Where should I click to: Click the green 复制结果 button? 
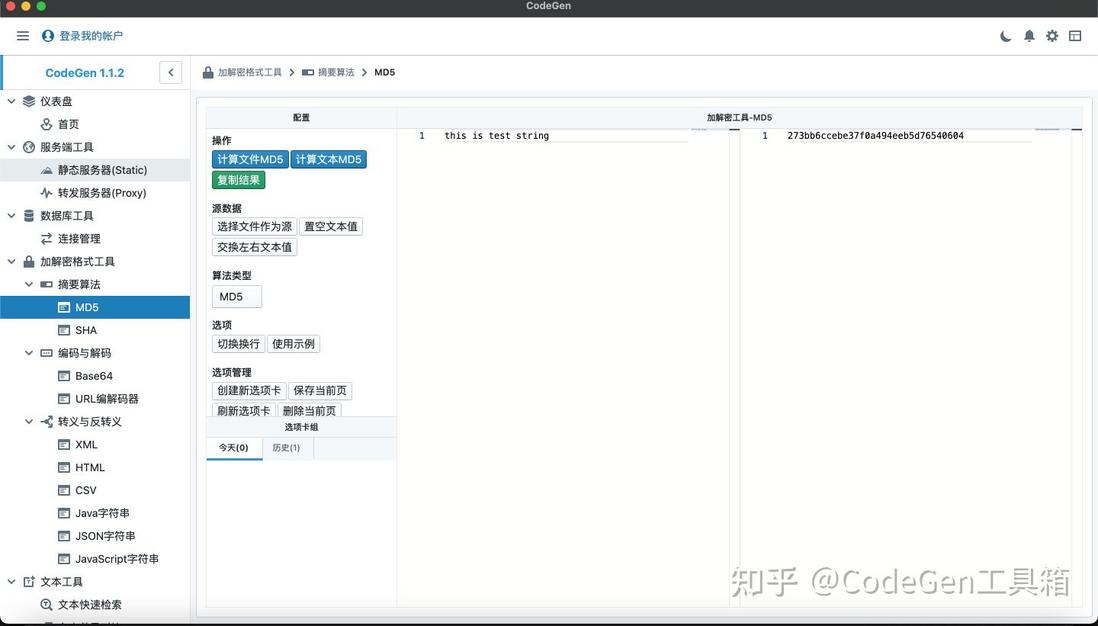tap(239, 181)
